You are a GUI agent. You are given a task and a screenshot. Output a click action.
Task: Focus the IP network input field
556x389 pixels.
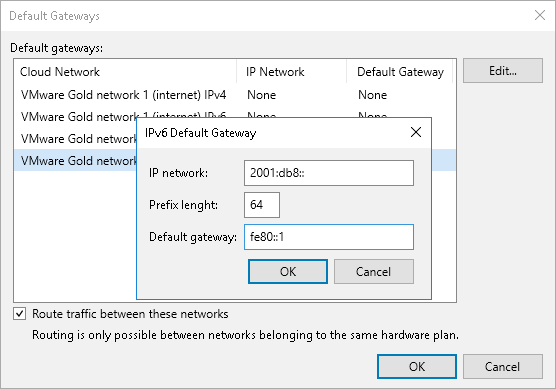click(x=329, y=173)
